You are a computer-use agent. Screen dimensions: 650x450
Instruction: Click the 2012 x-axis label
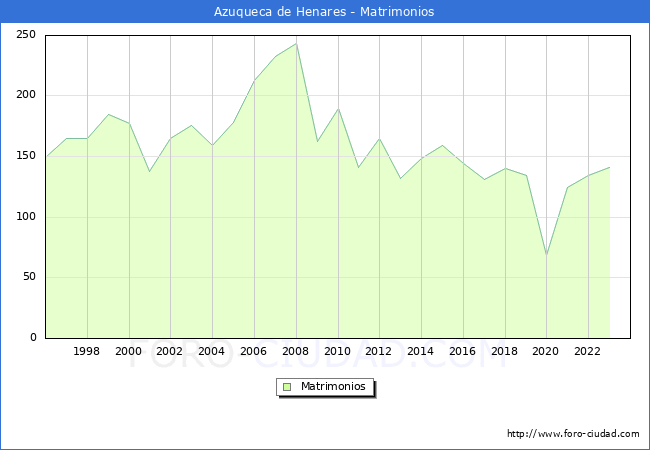pos(378,351)
